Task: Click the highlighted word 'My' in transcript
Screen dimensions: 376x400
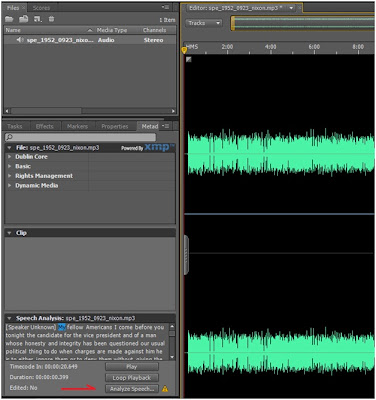Action: coord(62,327)
